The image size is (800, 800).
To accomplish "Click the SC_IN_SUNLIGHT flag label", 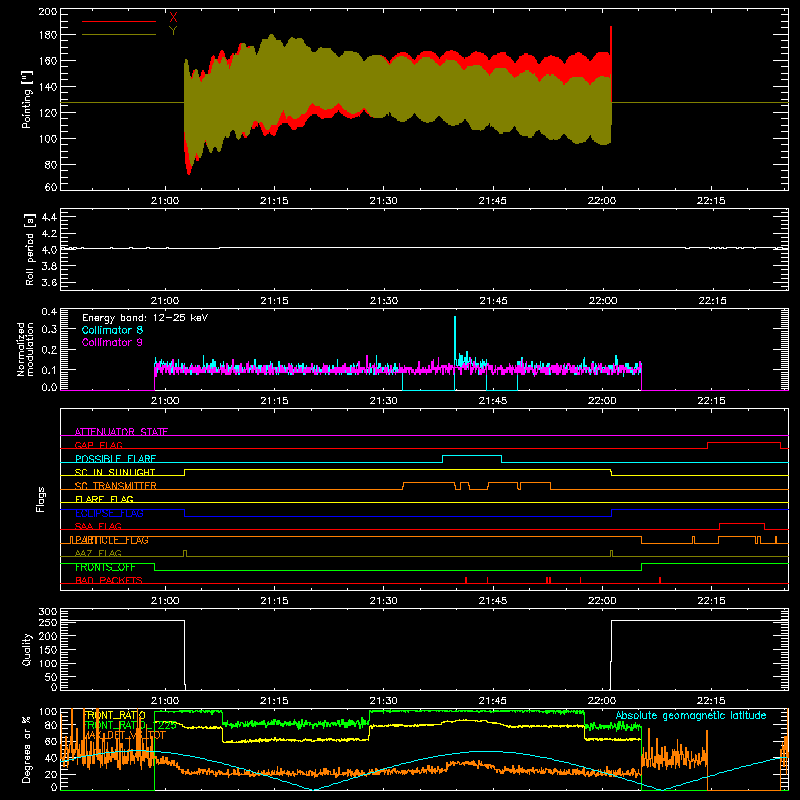I will pos(115,472).
